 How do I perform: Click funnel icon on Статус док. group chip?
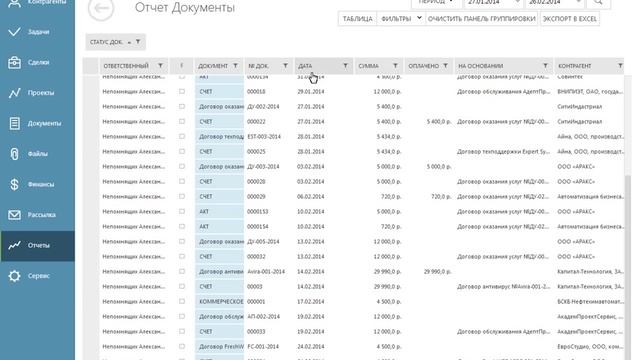click(138, 42)
